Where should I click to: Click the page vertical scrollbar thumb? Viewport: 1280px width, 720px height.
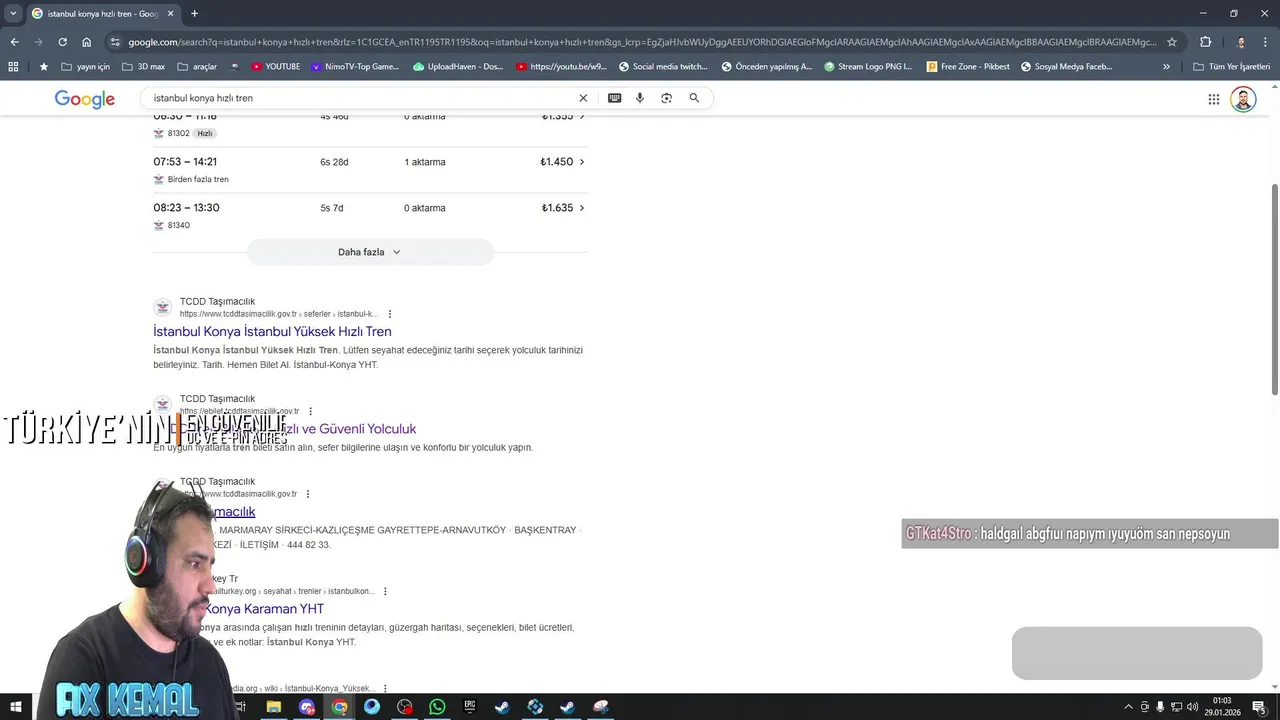(x=1274, y=289)
